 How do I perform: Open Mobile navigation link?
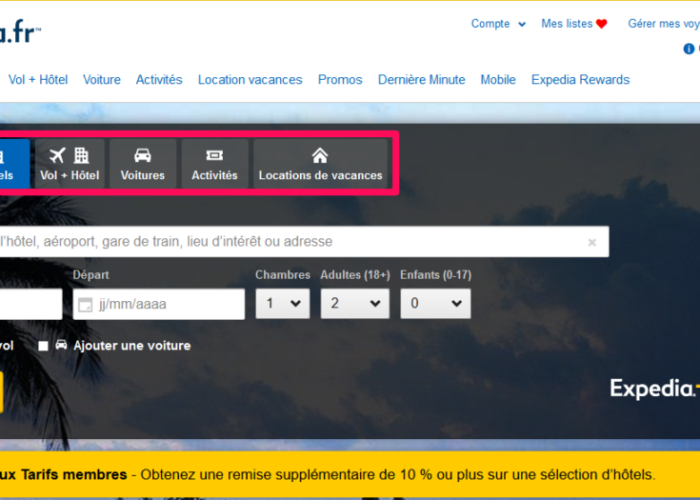498,80
